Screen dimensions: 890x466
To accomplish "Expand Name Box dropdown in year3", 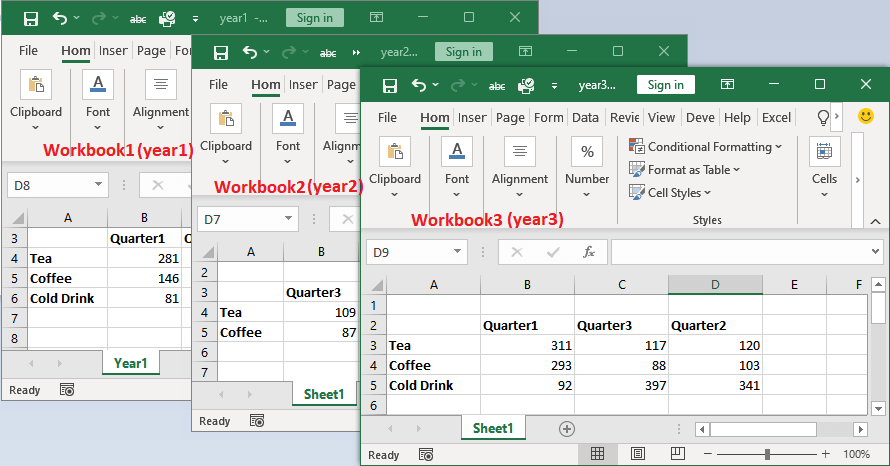I will click(457, 251).
